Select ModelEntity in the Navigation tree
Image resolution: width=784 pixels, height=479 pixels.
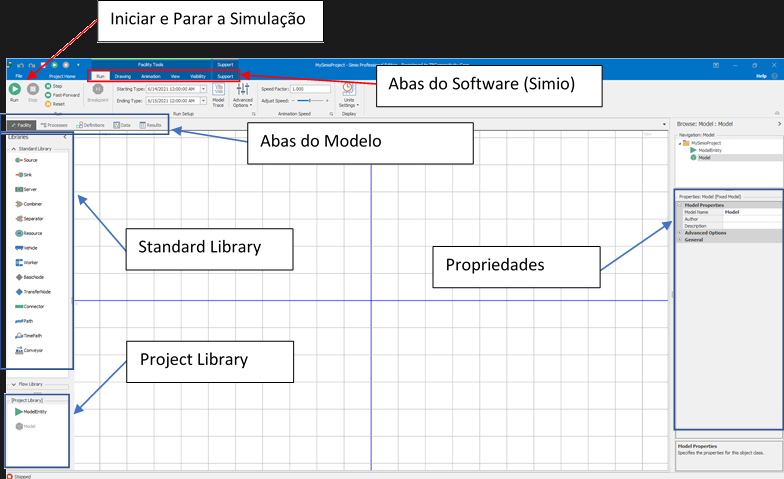pos(712,150)
